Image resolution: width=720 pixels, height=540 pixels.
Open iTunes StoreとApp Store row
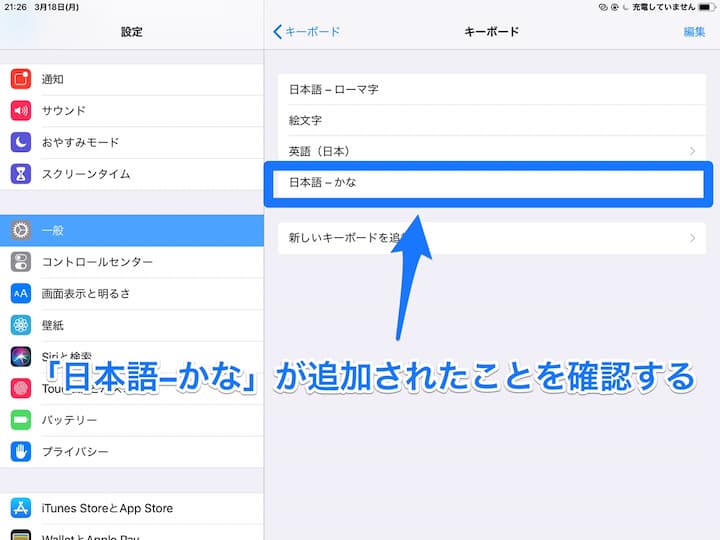pos(132,508)
